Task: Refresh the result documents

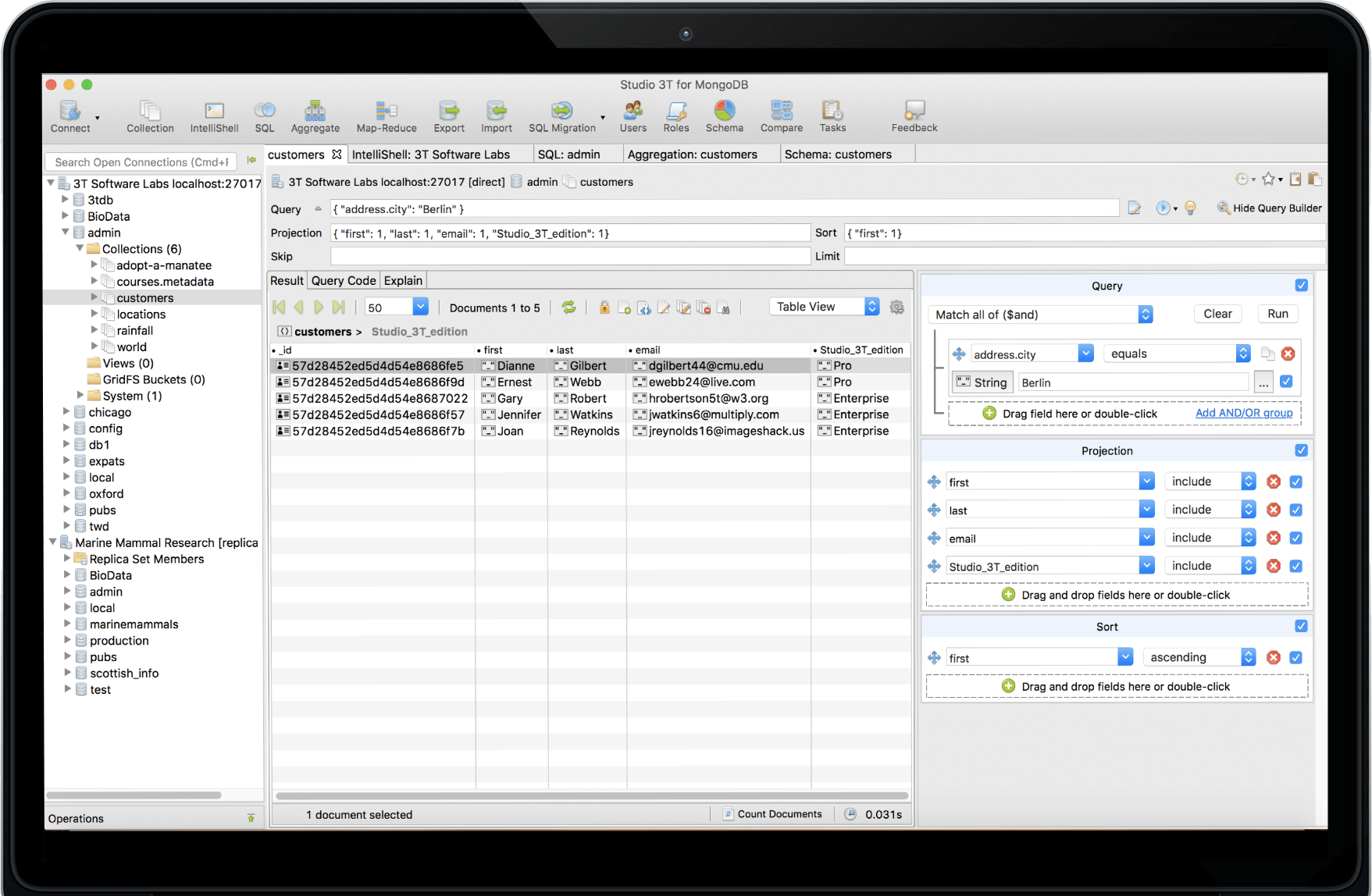Action: (569, 308)
